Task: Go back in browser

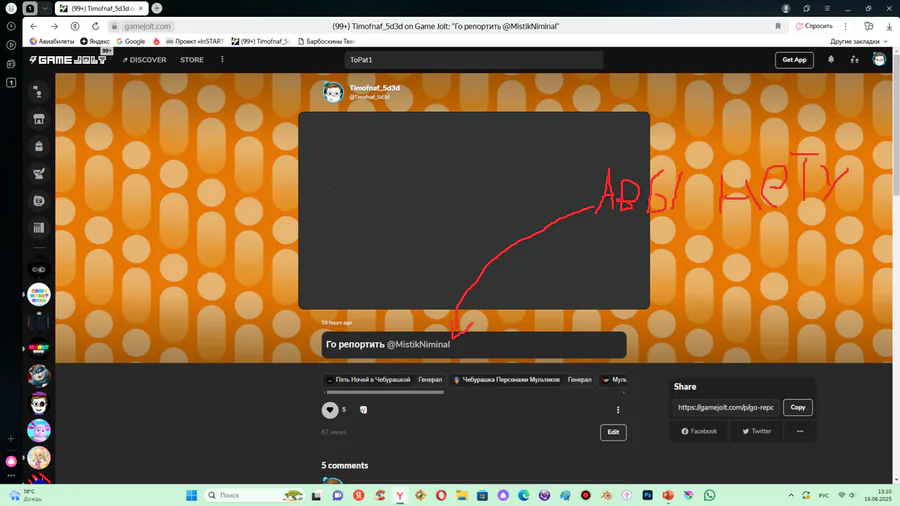Action: click(x=34, y=26)
